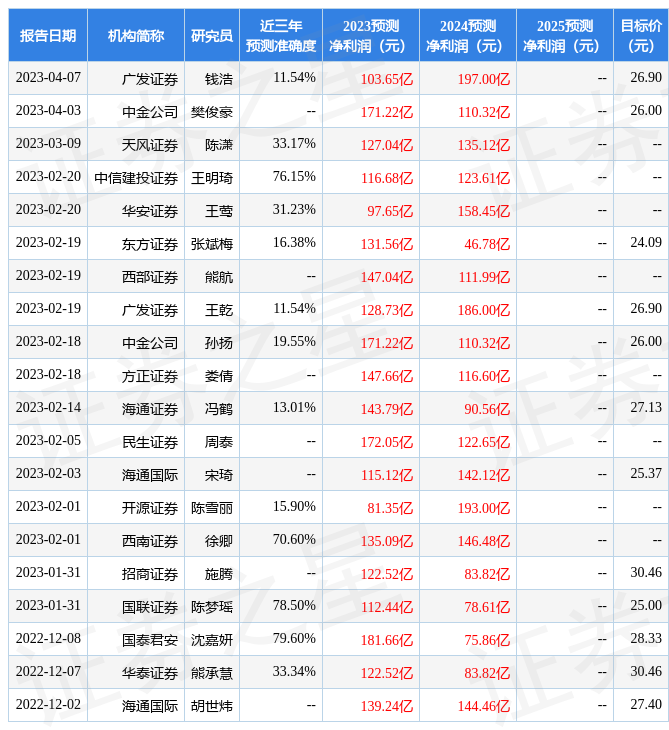Viewport: 669px width, 730px height.
Task: Select institution 华安证券
Action: [150, 211]
